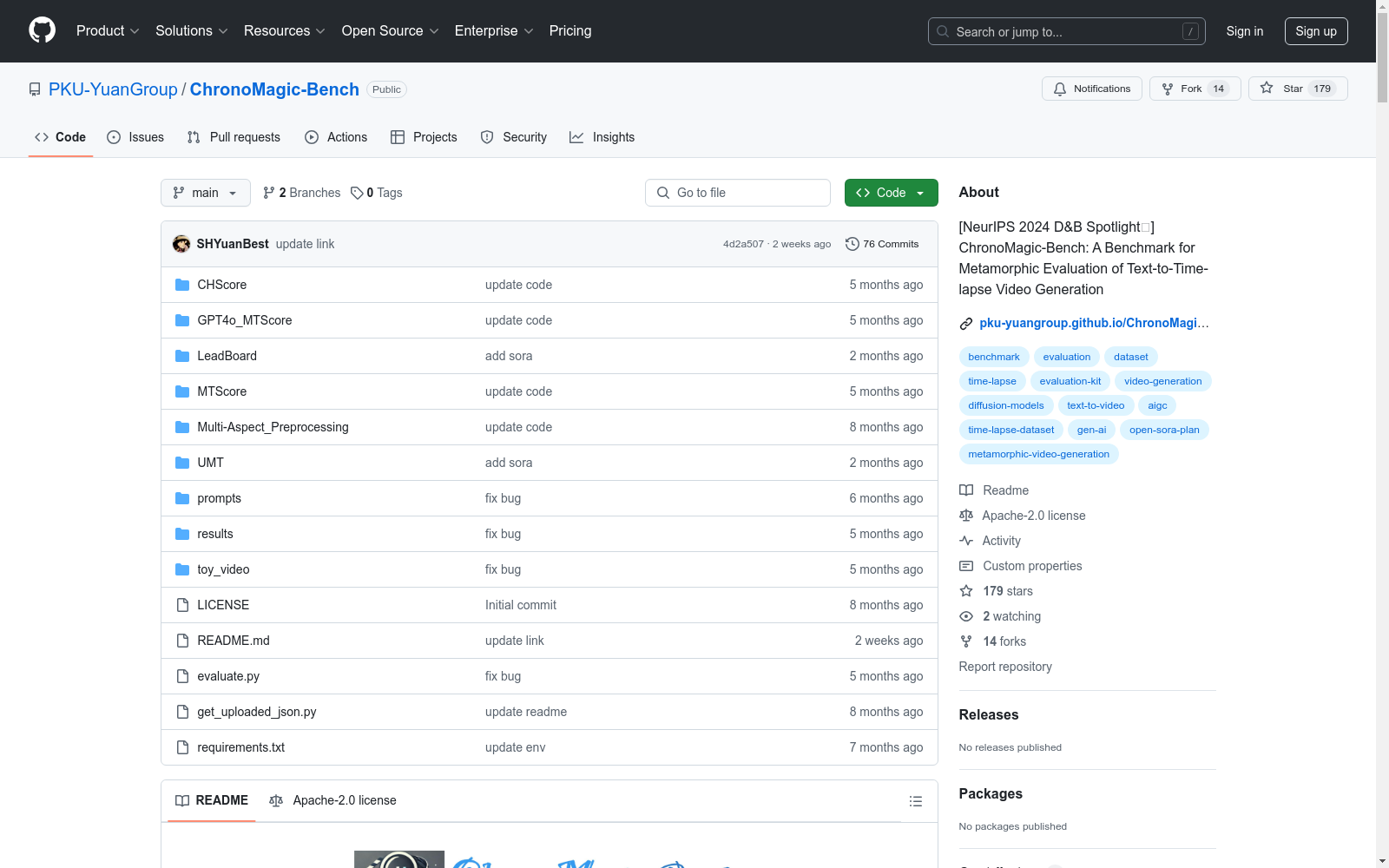This screenshot has height=868, width=1389.
Task: Star the ChronoMagic-Bench repository
Action: pyautogui.click(x=1298, y=89)
